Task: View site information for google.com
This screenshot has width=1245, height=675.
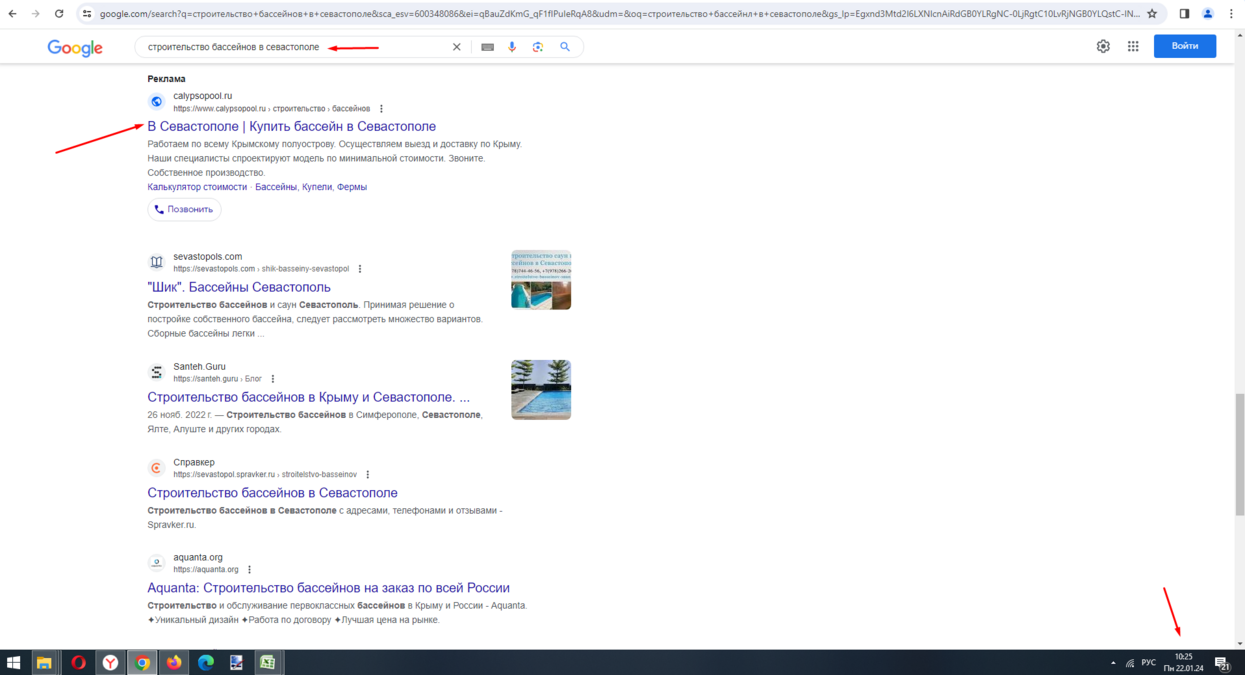Action: 87,14
